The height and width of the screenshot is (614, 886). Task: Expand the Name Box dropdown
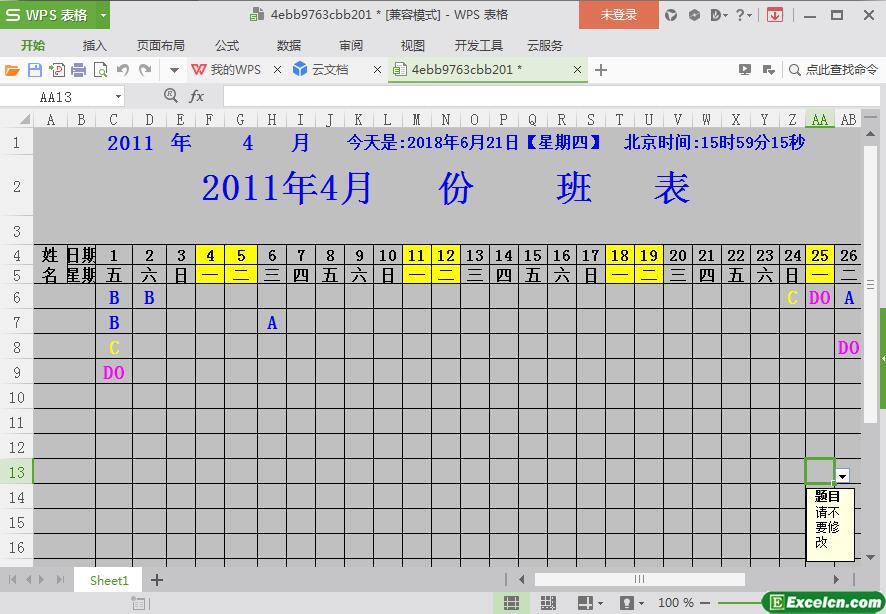pyautogui.click(x=118, y=97)
